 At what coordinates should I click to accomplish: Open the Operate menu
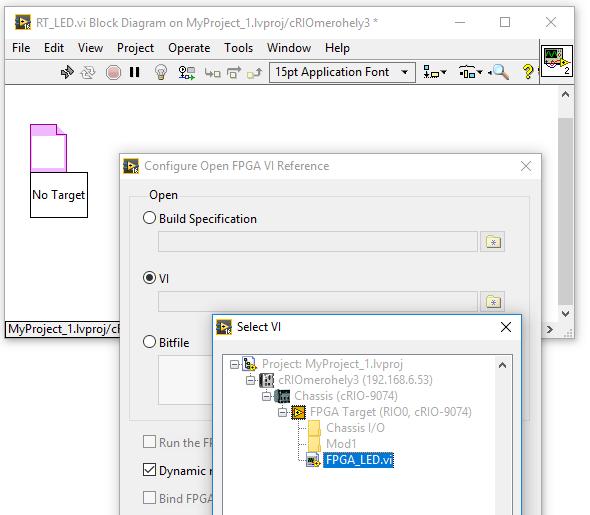(x=189, y=48)
